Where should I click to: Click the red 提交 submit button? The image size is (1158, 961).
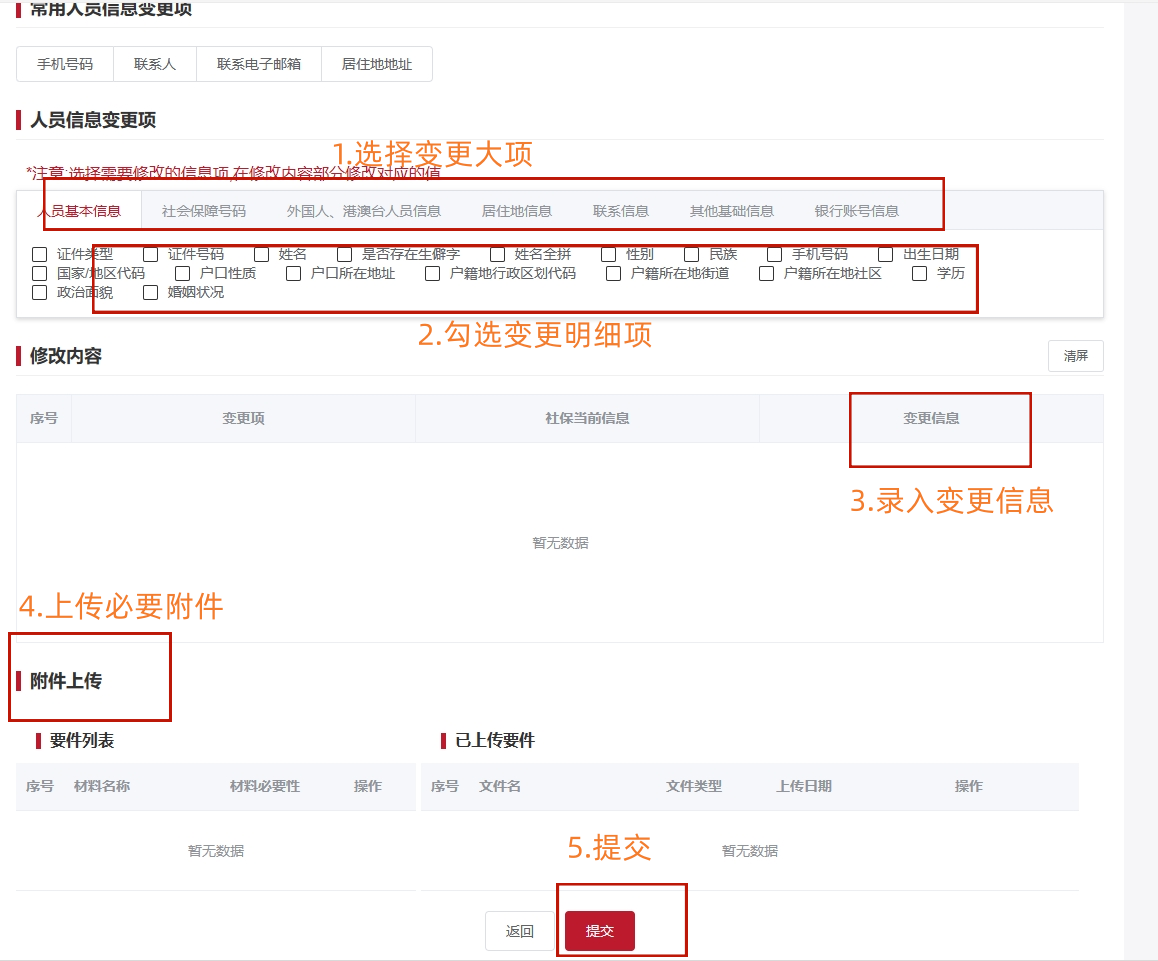(x=600, y=931)
